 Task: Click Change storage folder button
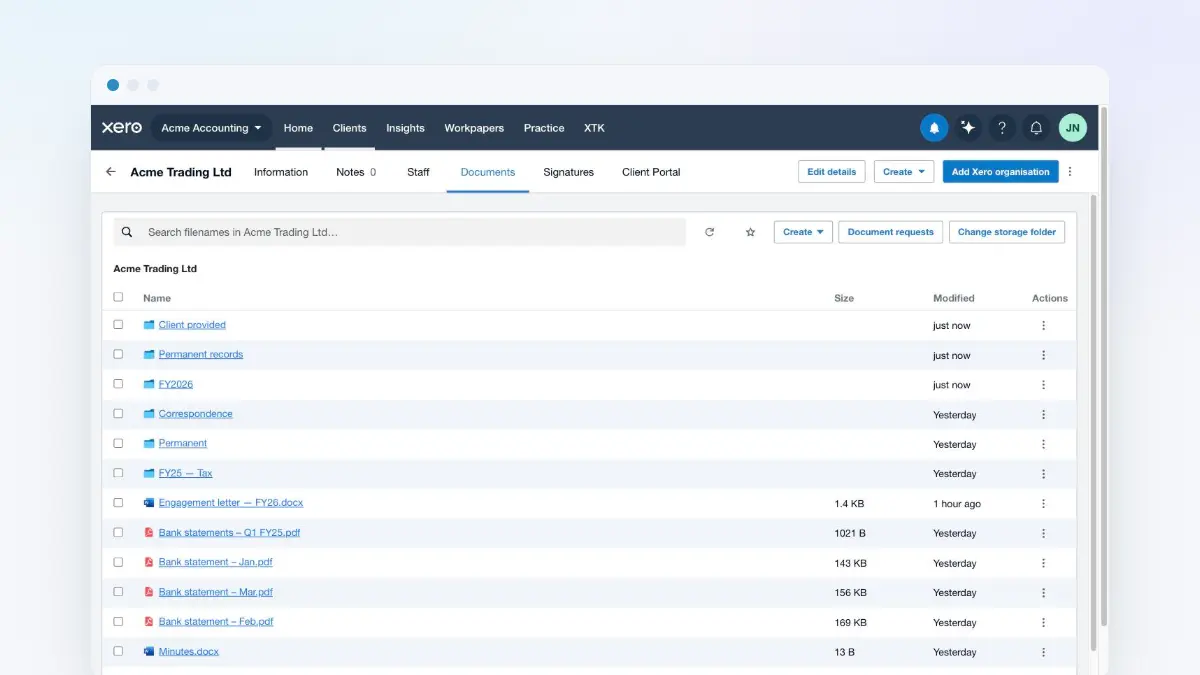click(x=1007, y=232)
